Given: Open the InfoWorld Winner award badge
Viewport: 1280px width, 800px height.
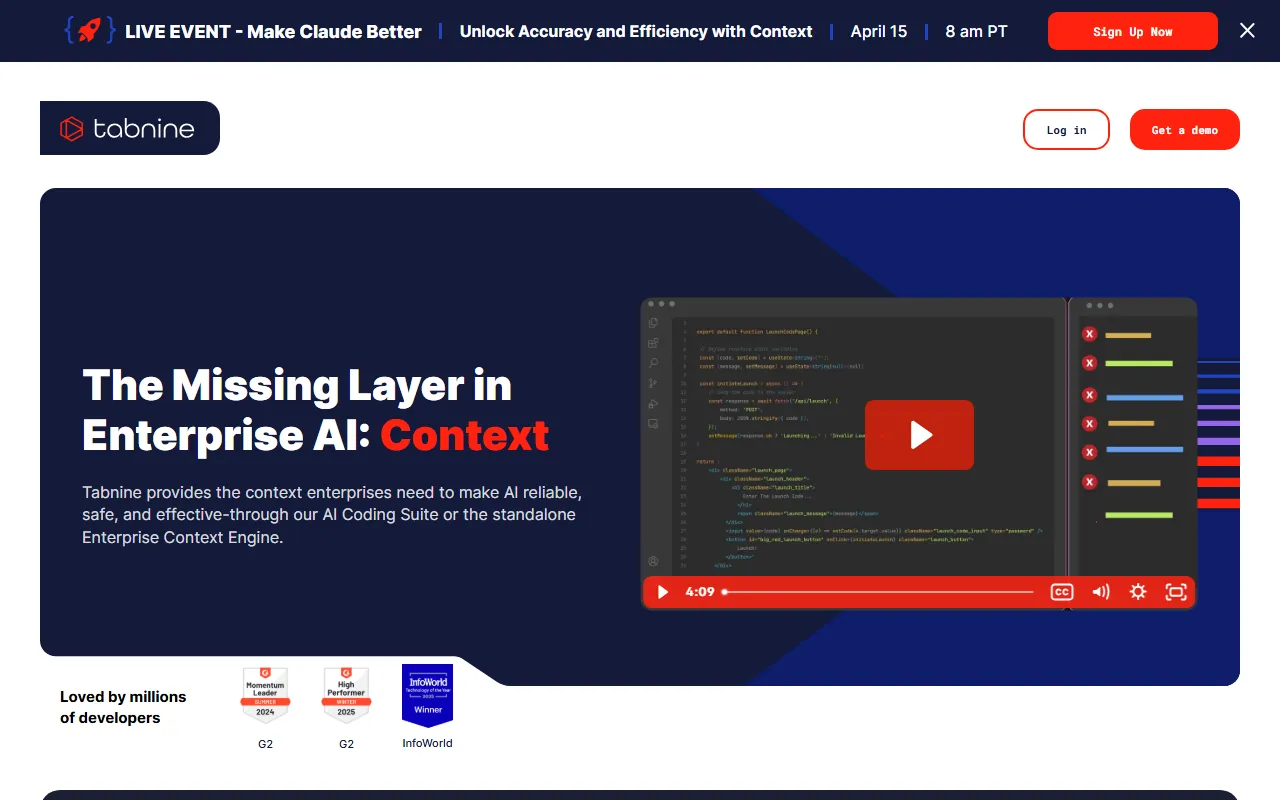Looking at the screenshot, I should pyautogui.click(x=427, y=695).
